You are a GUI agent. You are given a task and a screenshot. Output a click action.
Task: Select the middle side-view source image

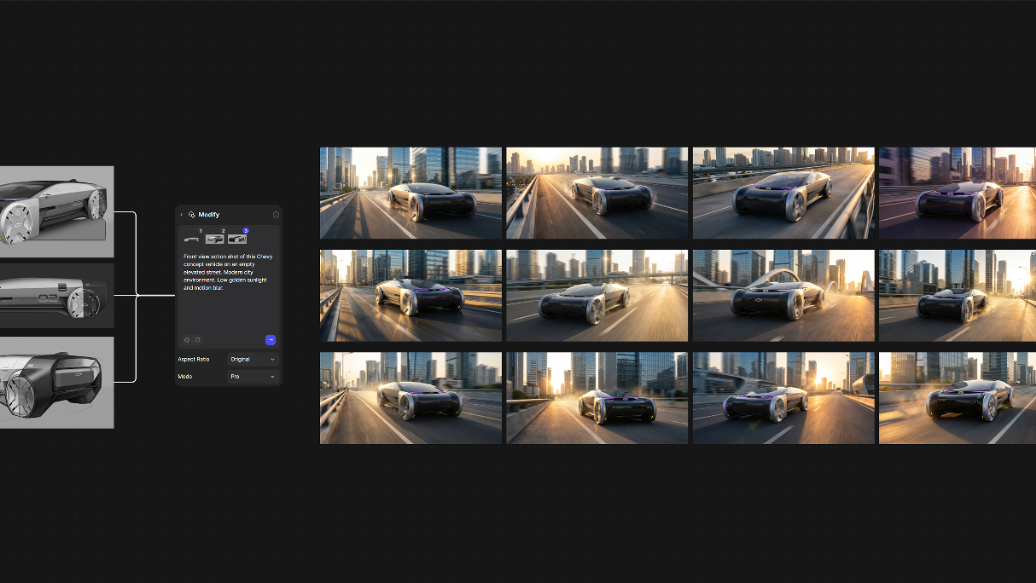(55, 295)
